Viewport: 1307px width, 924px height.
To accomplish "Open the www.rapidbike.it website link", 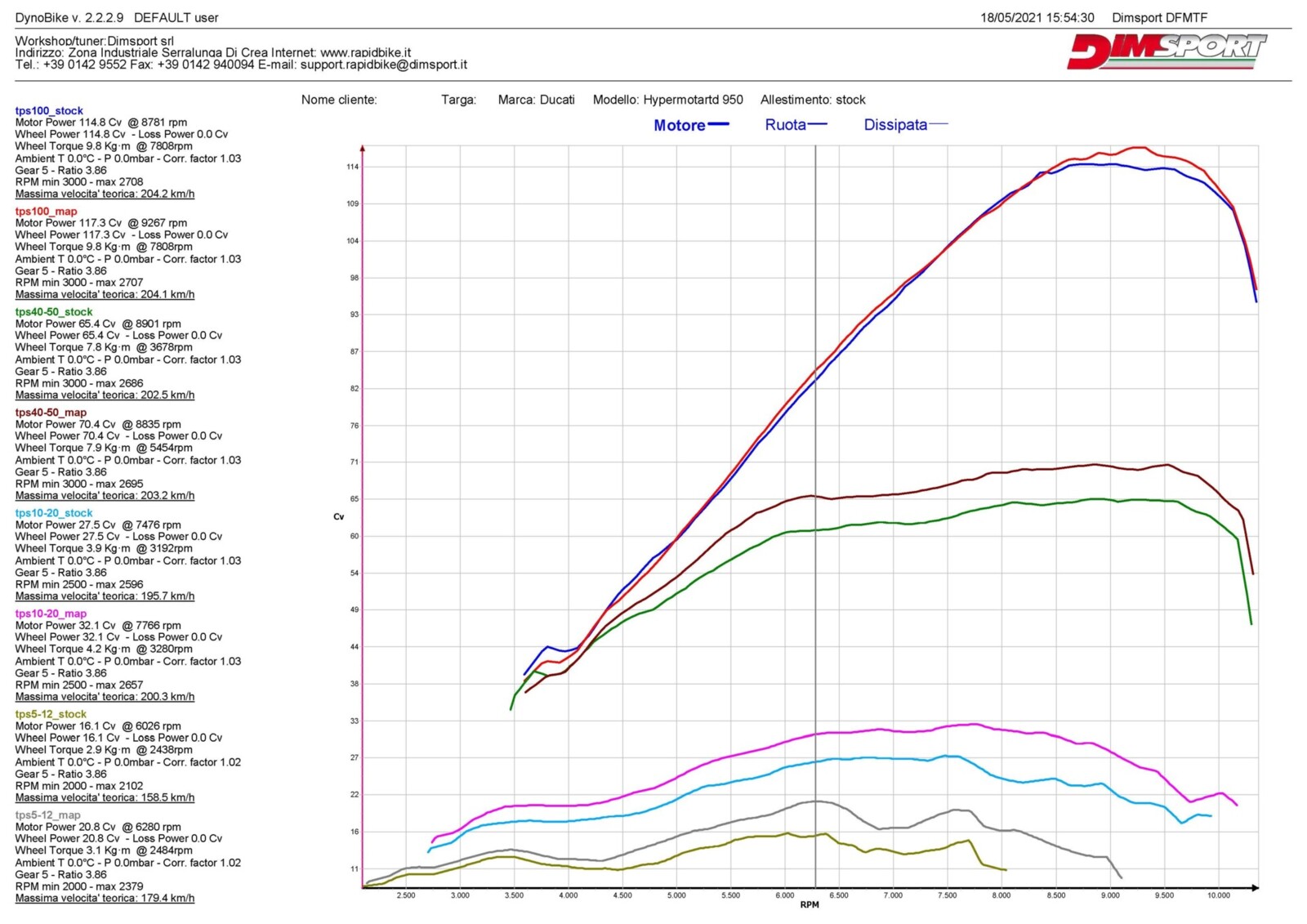I will [x=365, y=52].
